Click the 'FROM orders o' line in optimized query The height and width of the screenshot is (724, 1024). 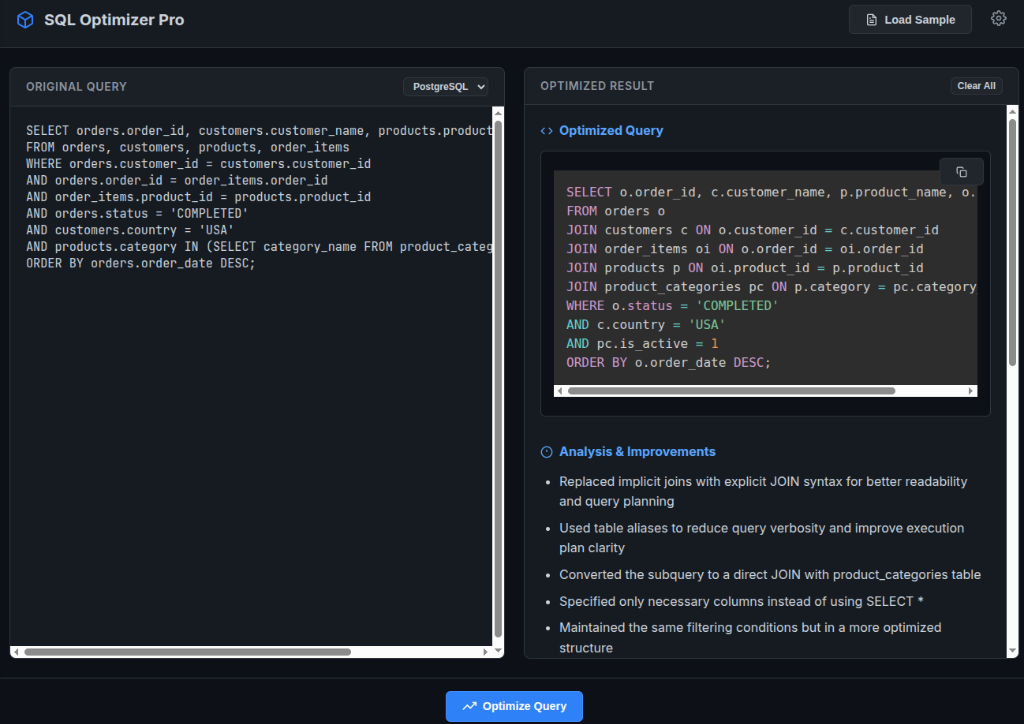(615, 211)
